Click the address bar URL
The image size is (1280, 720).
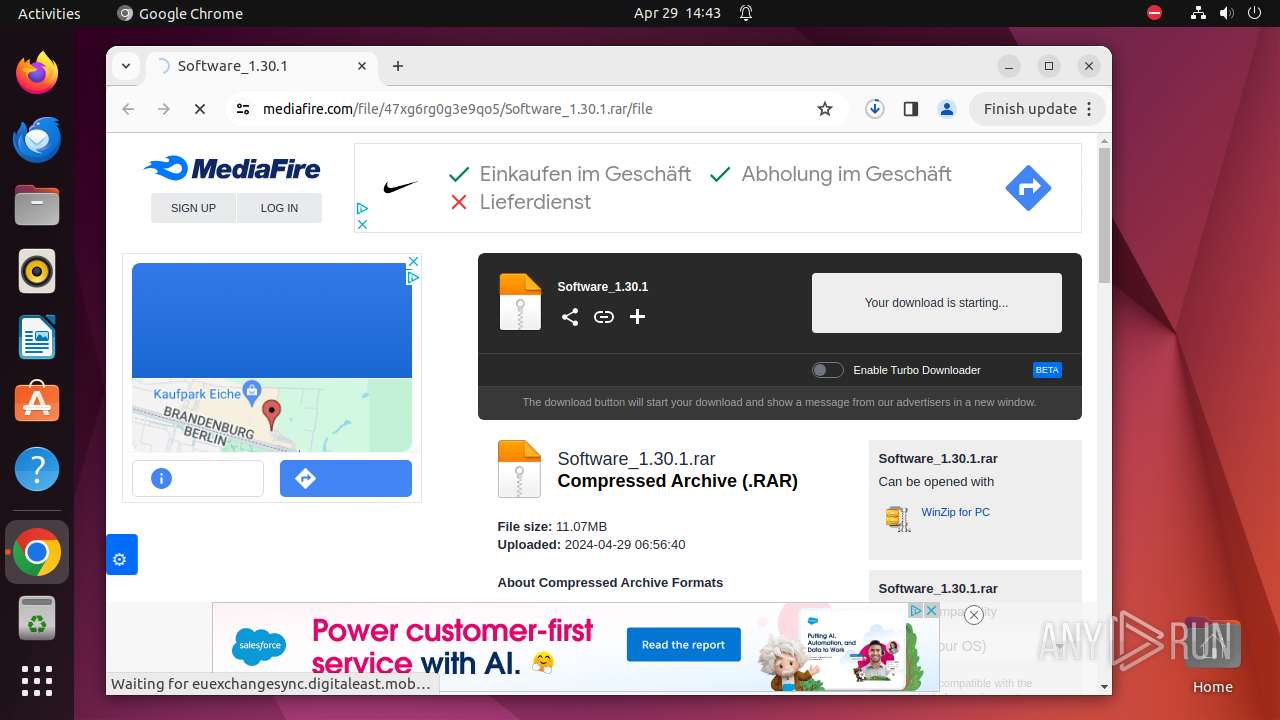[457, 109]
